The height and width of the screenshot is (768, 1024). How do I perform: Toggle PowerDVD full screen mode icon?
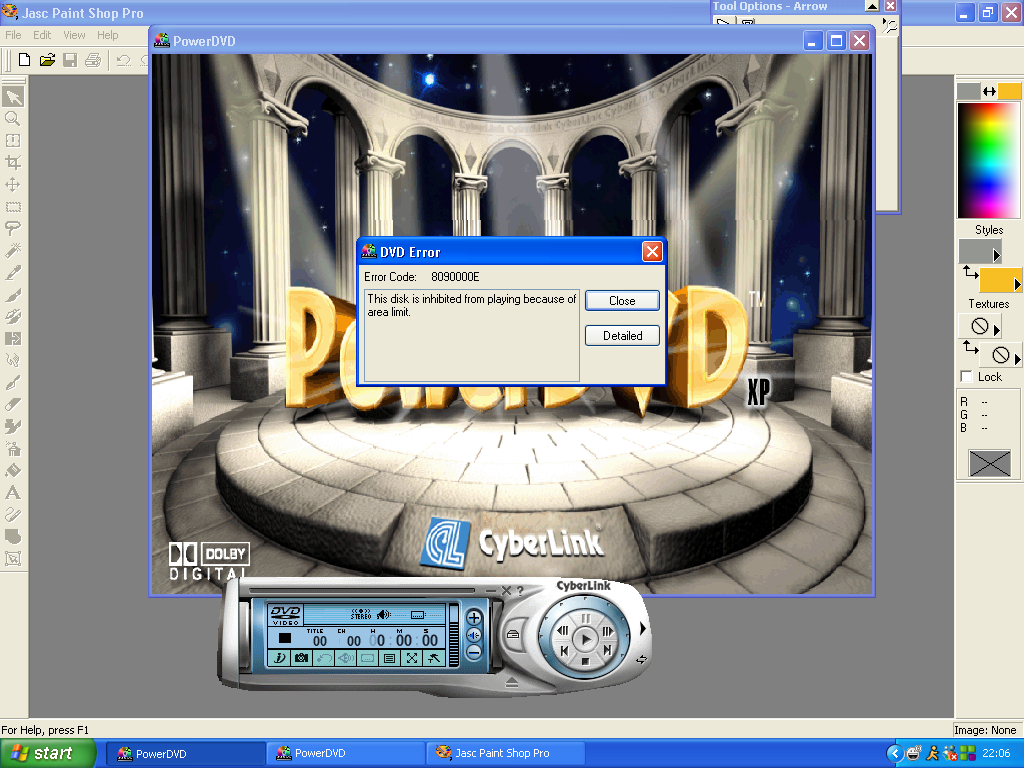411,658
